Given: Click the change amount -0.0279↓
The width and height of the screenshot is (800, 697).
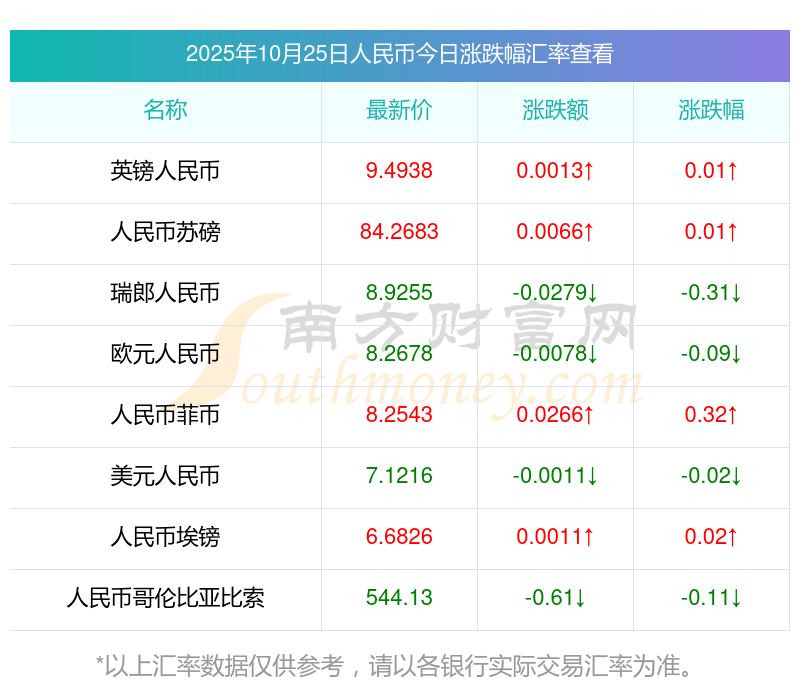Looking at the screenshot, I should pos(555,293).
